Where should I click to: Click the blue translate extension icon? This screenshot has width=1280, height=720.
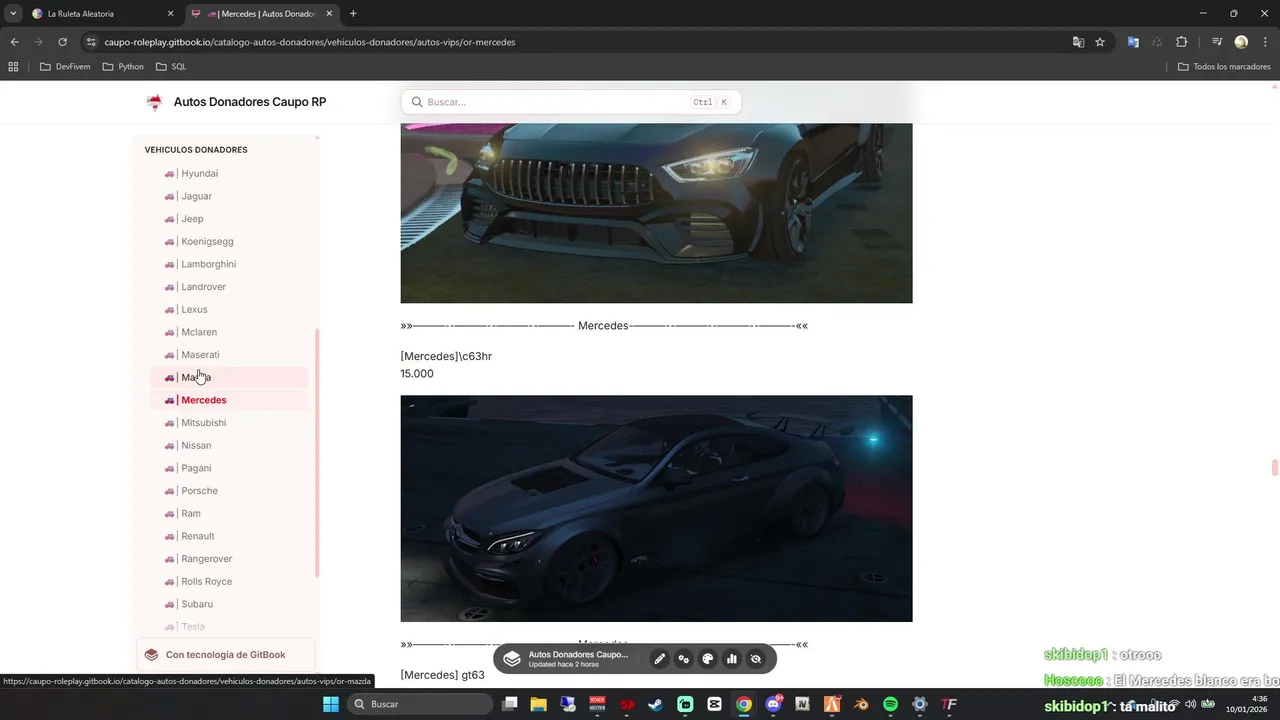pyautogui.click(x=1133, y=42)
